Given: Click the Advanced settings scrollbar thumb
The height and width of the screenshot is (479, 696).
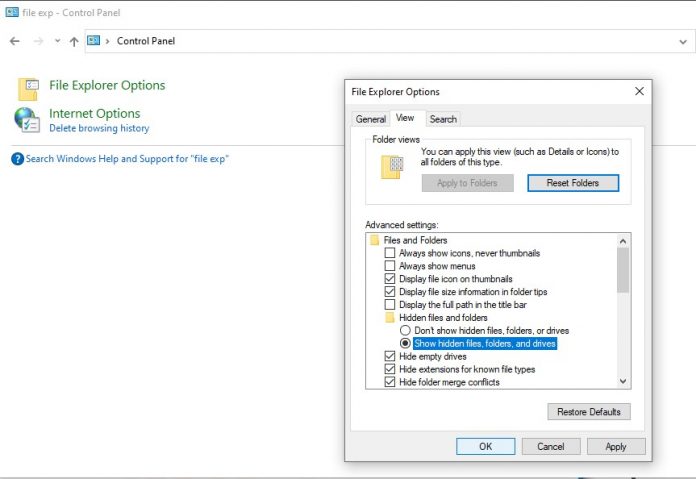Looking at the screenshot, I should pyautogui.click(x=623, y=270).
